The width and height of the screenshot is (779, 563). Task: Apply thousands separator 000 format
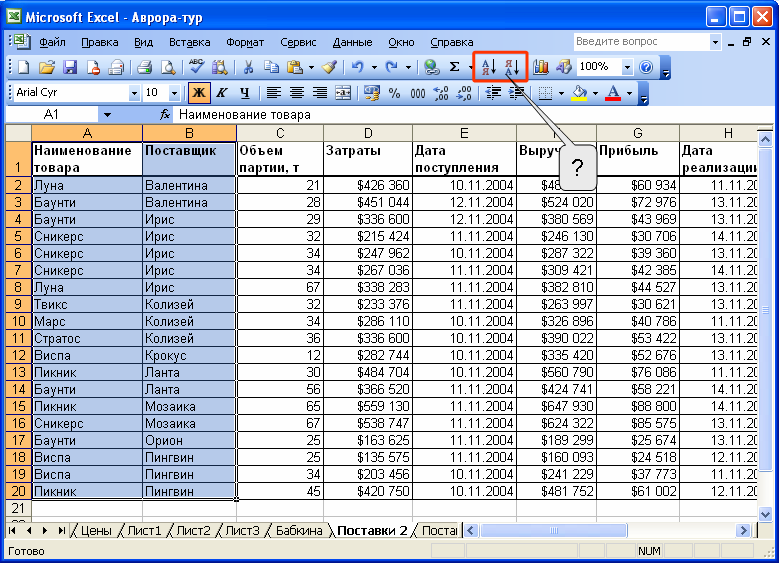[417, 93]
